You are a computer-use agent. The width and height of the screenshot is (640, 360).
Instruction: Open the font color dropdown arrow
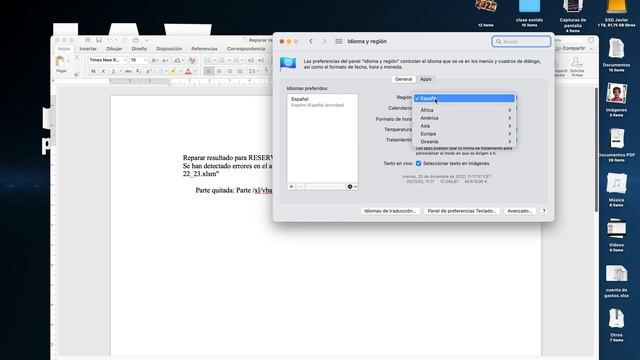click(x=195, y=72)
